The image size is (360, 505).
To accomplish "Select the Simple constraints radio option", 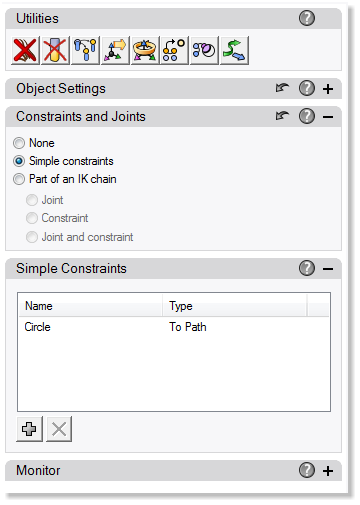I will pyautogui.click(x=19, y=161).
